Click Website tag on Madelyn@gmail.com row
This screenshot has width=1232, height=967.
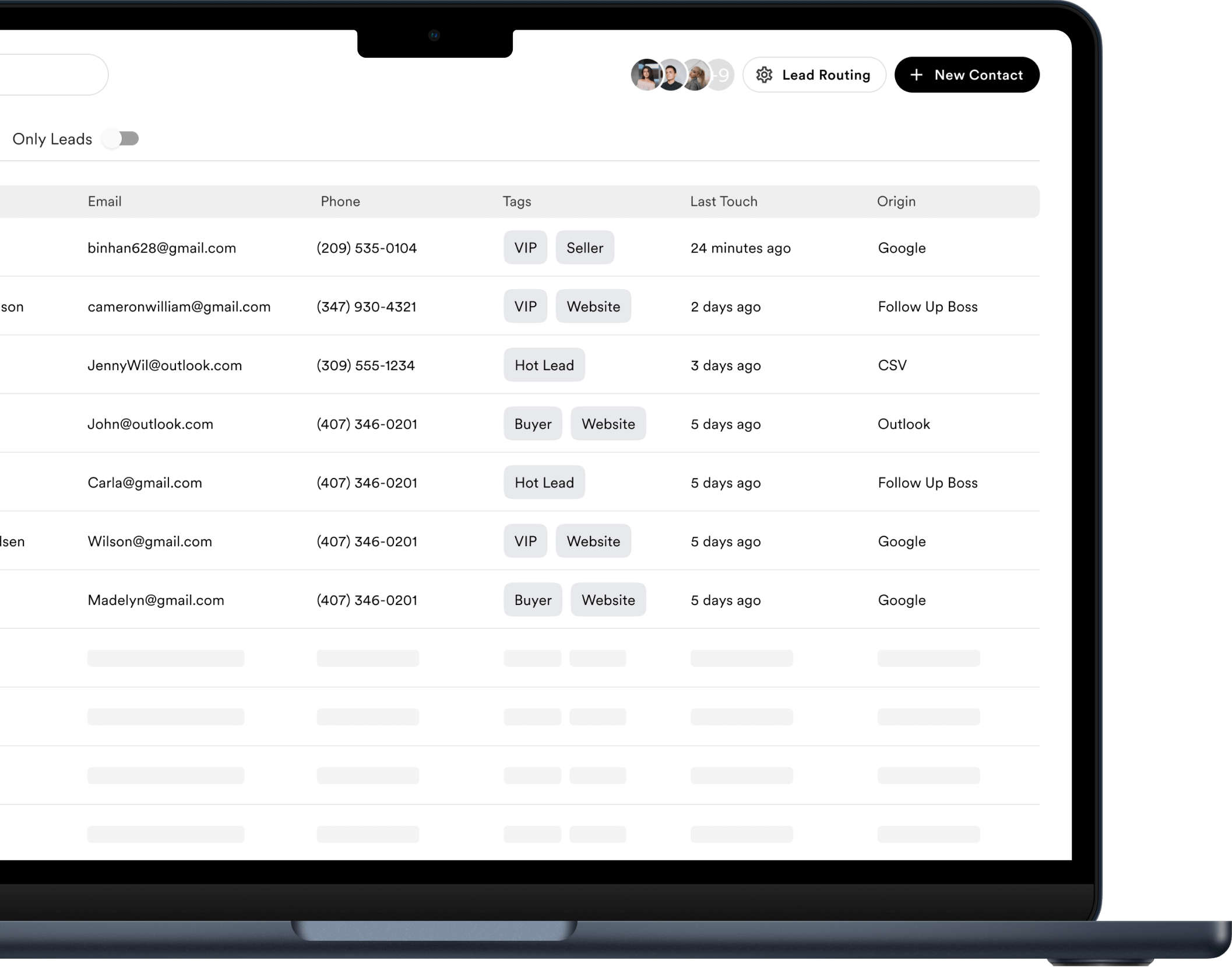608,600
